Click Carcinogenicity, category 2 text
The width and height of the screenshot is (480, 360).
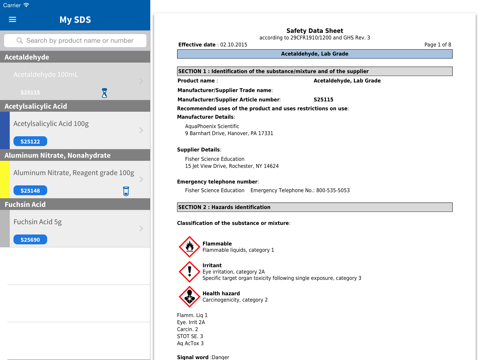[235, 300]
